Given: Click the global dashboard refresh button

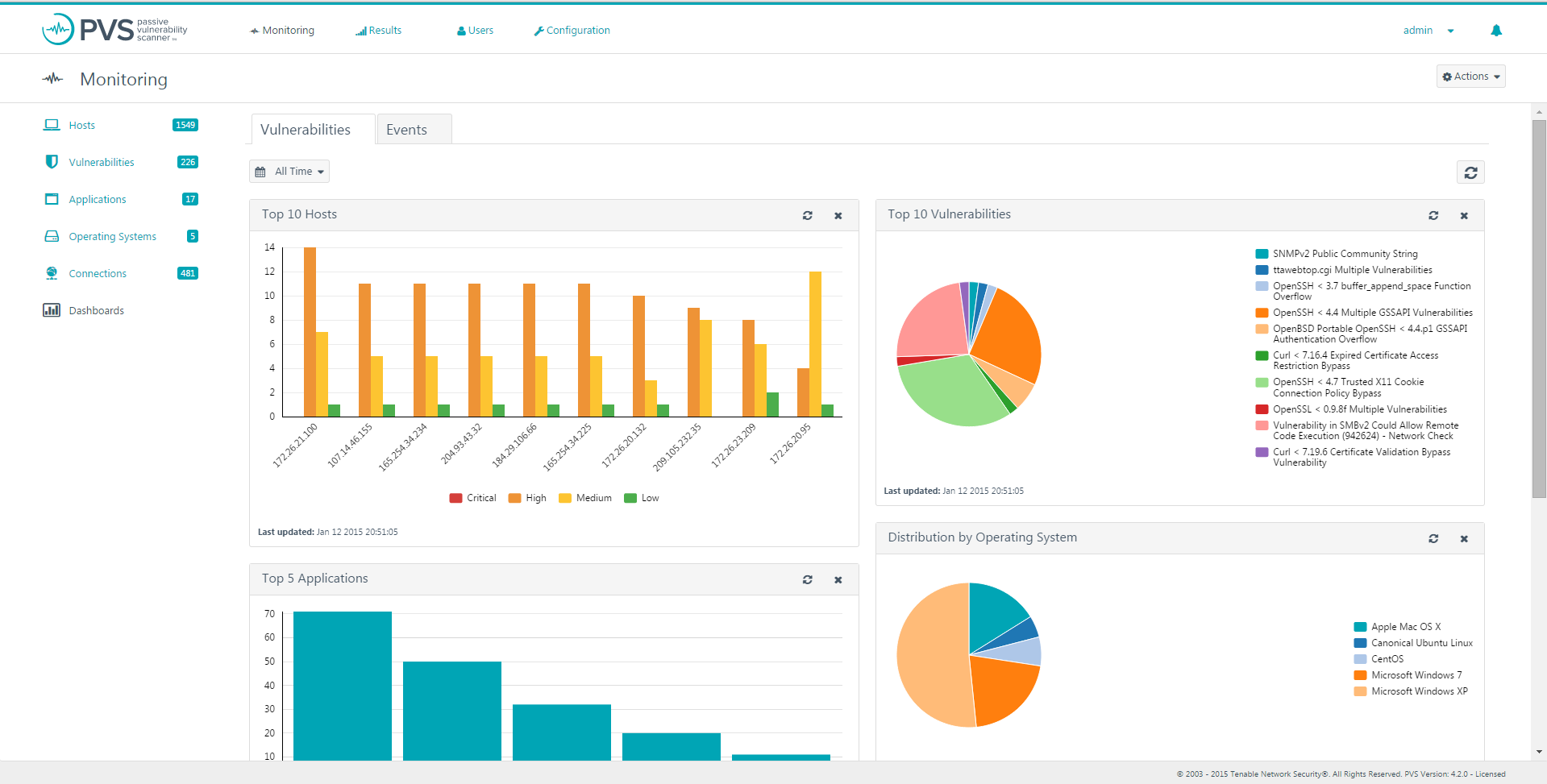Looking at the screenshot, I should [1470, 172].
